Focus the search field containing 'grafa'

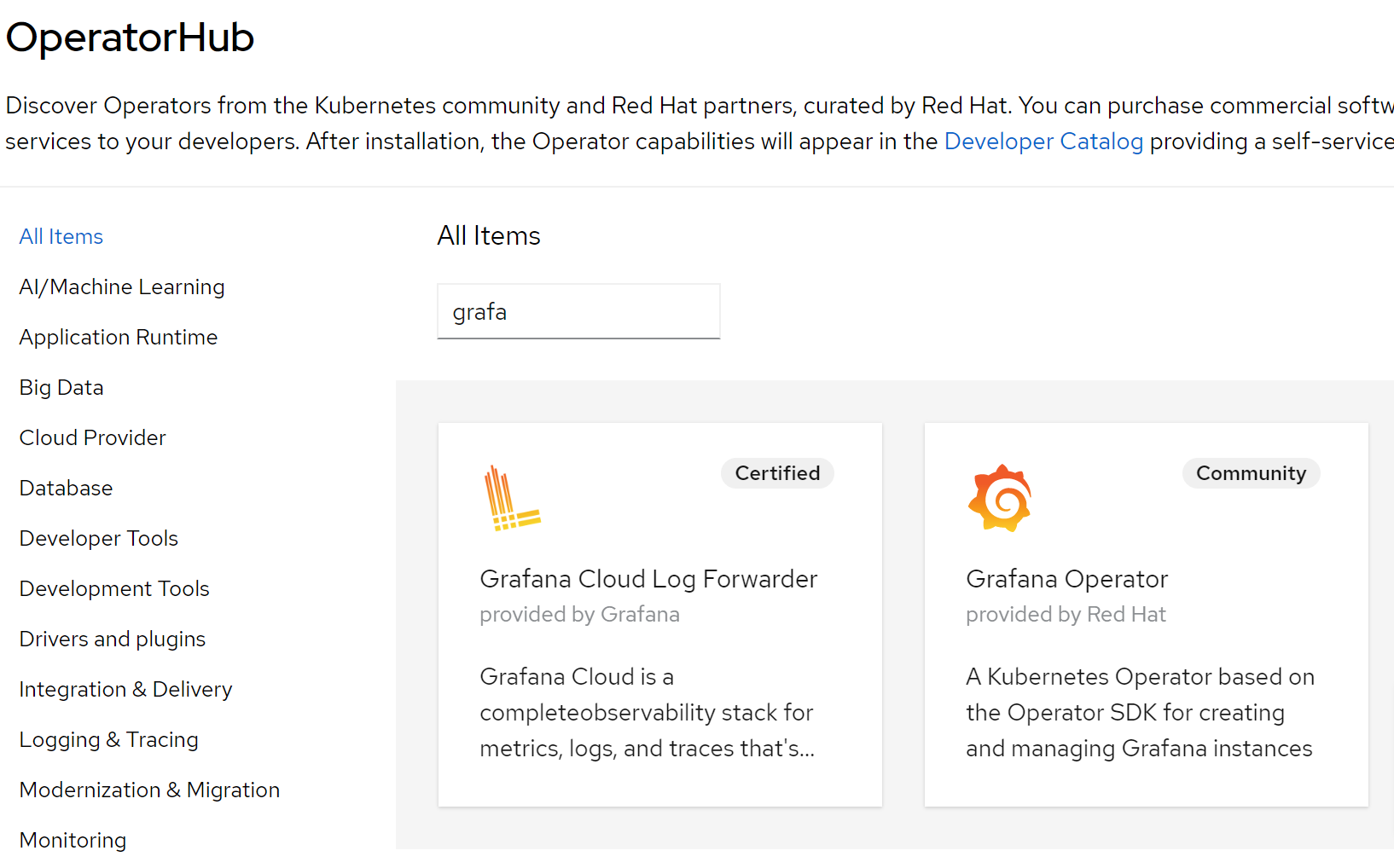tap(578, 312)
